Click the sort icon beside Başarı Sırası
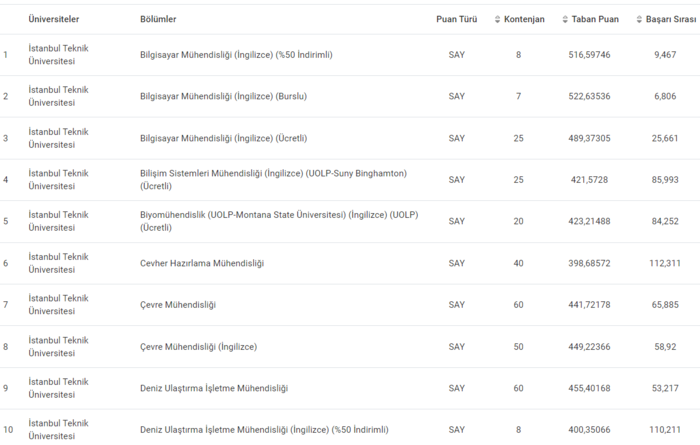Image resolution: width=700 pixels, height=445 pixels. click(x=638, y=20)
